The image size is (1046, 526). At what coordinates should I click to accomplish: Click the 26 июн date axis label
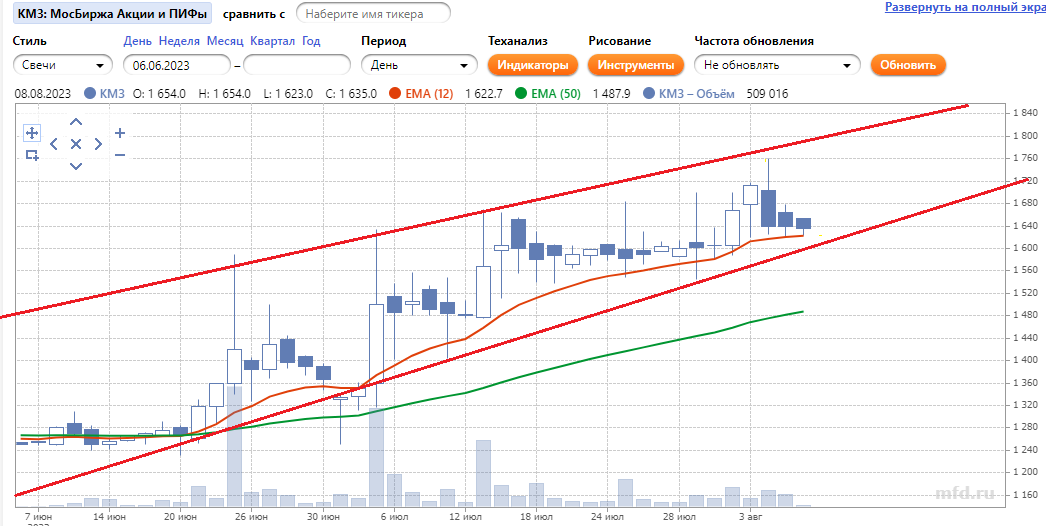point(251,517)
